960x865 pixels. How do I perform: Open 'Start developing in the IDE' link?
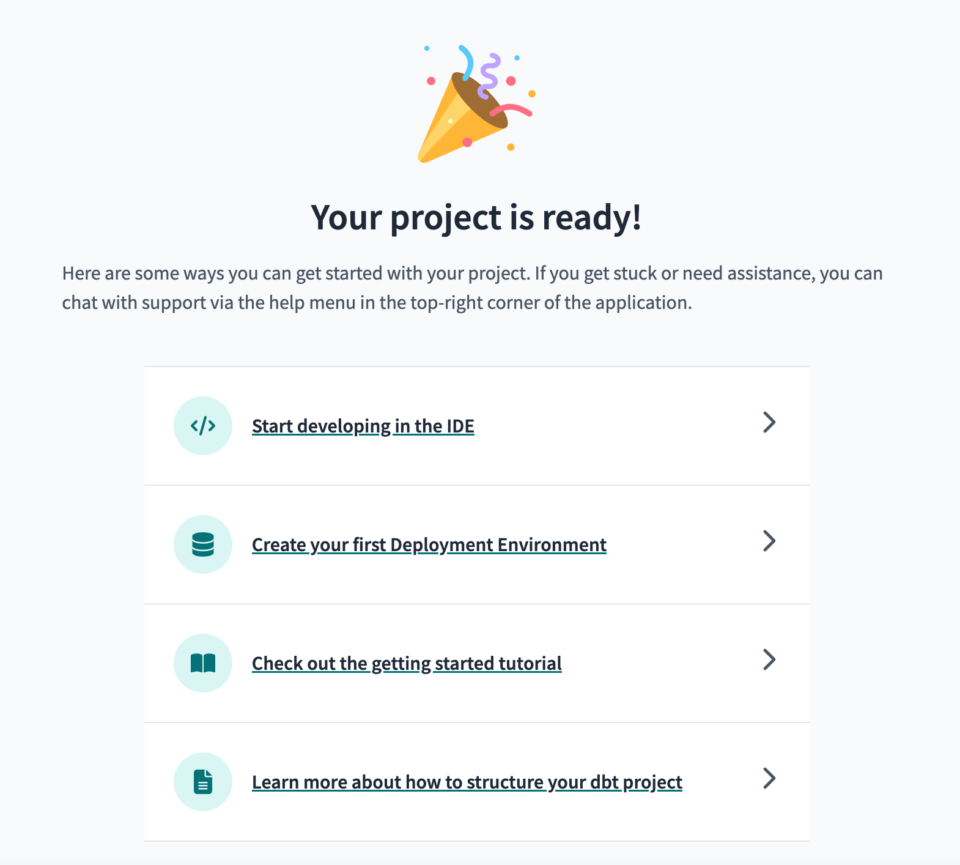(x=363, y=427)
